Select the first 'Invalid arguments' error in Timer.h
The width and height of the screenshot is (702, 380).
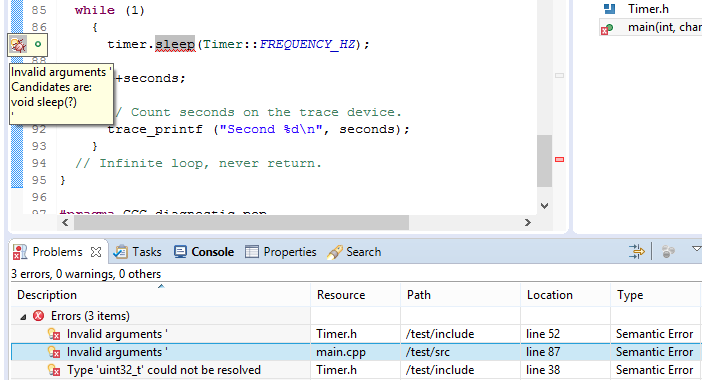pos(117,334)
